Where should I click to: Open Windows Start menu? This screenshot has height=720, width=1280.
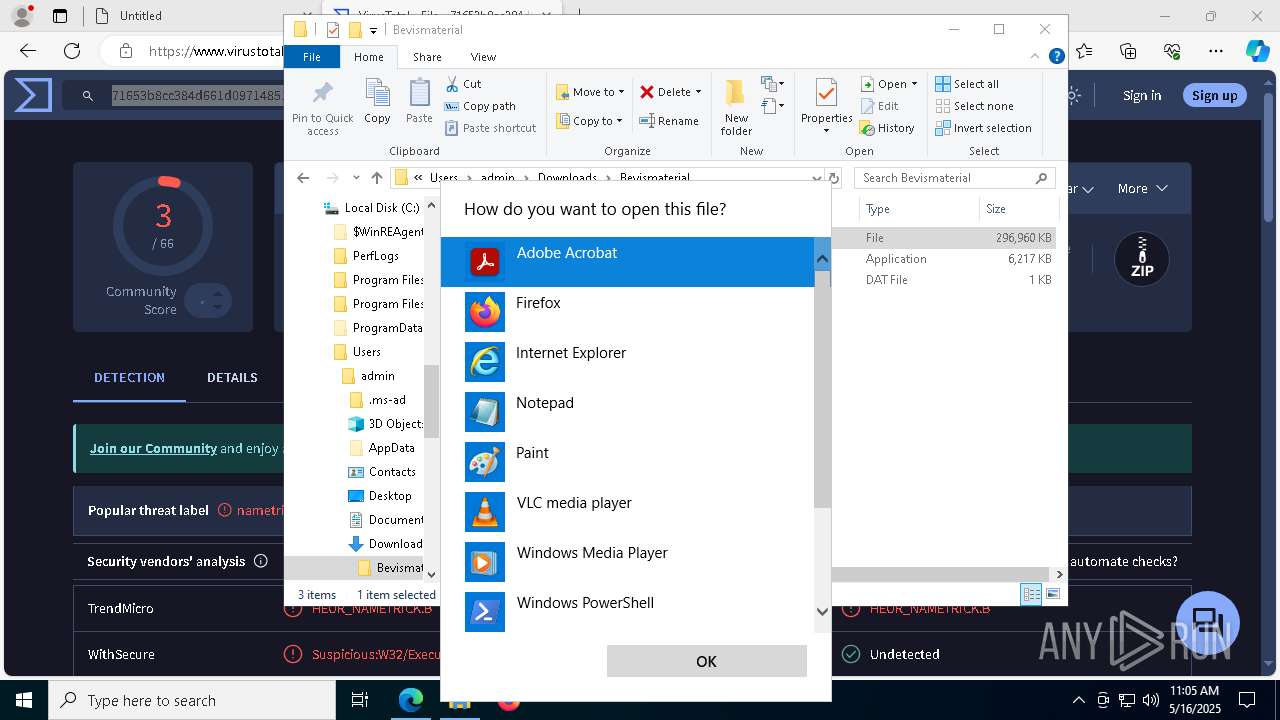(x=24, y=700)
